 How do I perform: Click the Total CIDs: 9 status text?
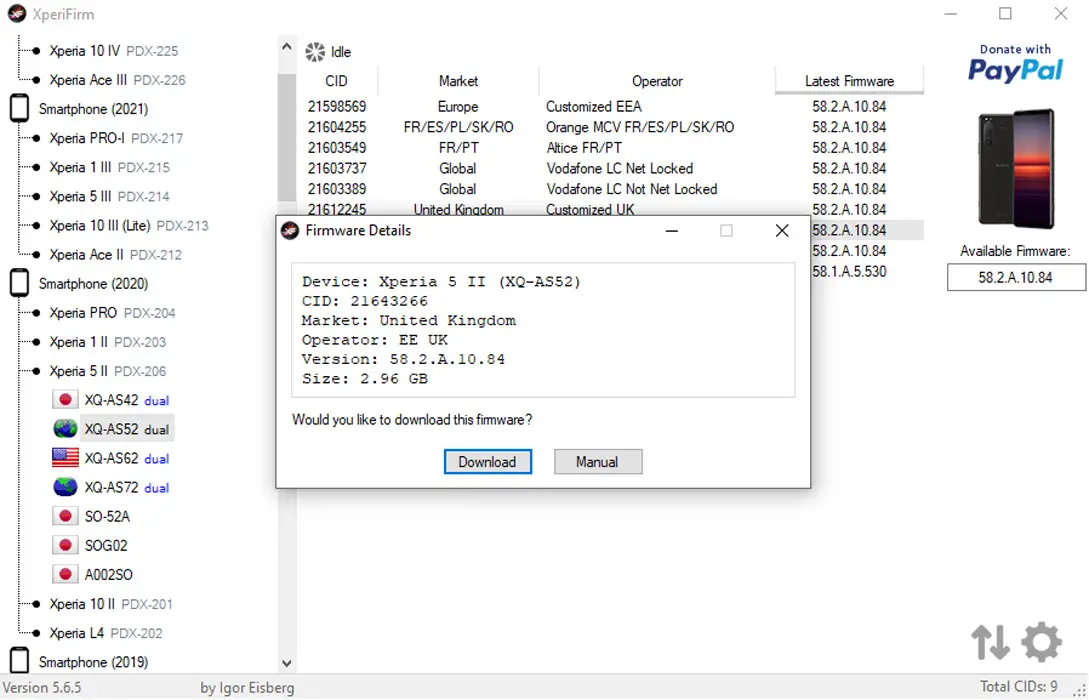(x=1019, y=687)
